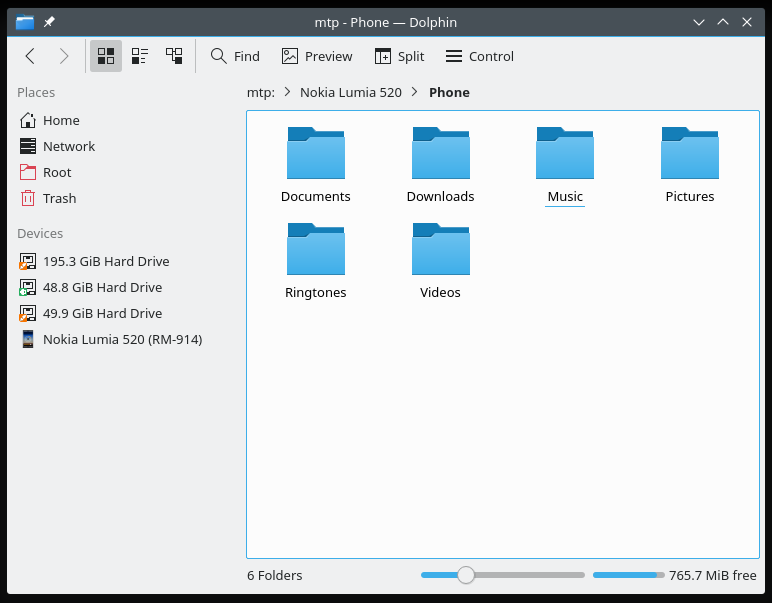This screenshot has width=772, height=603.
Task: Close the Dolphin window
Action: 747,22
